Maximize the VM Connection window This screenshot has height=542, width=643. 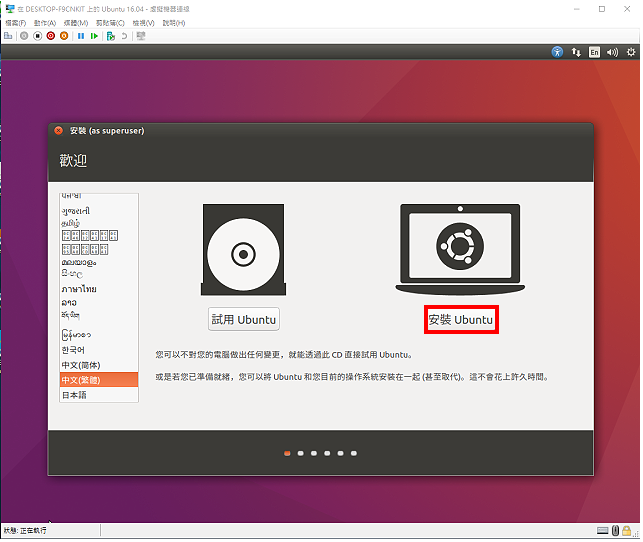[x=602, y=9]
